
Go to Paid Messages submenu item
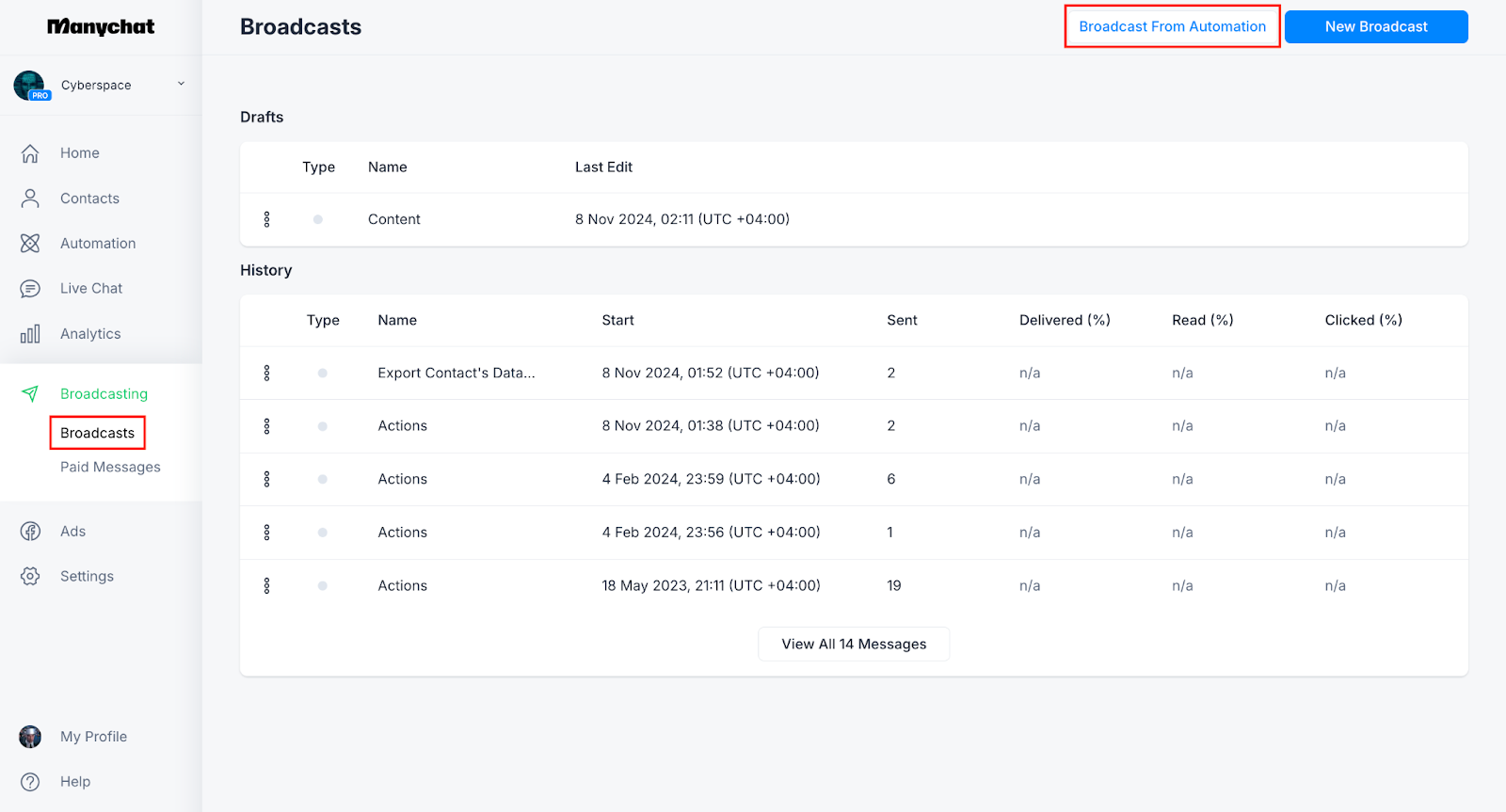(110, 468)
